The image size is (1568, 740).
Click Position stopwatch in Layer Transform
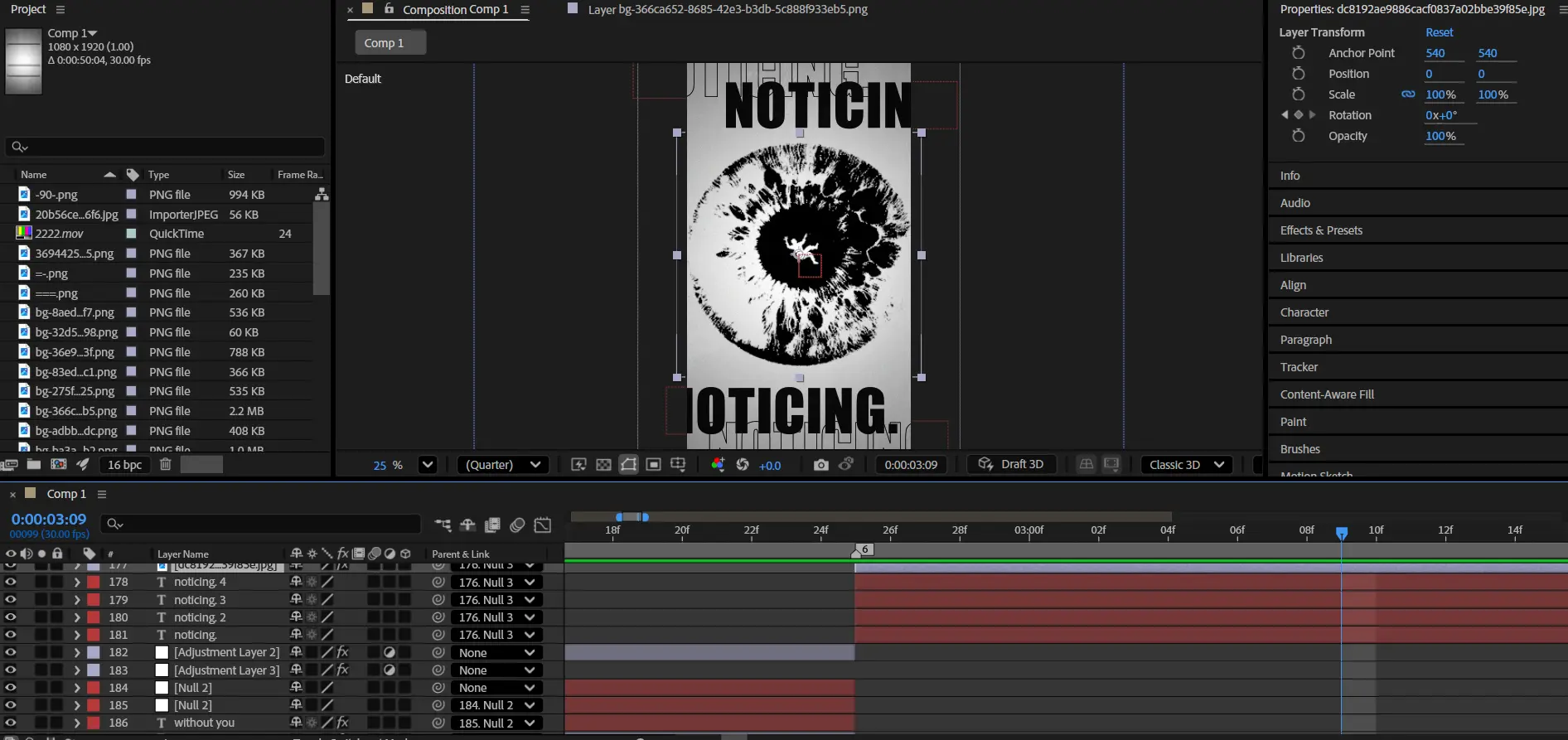pyautogui.click(x=1298, y=74)
